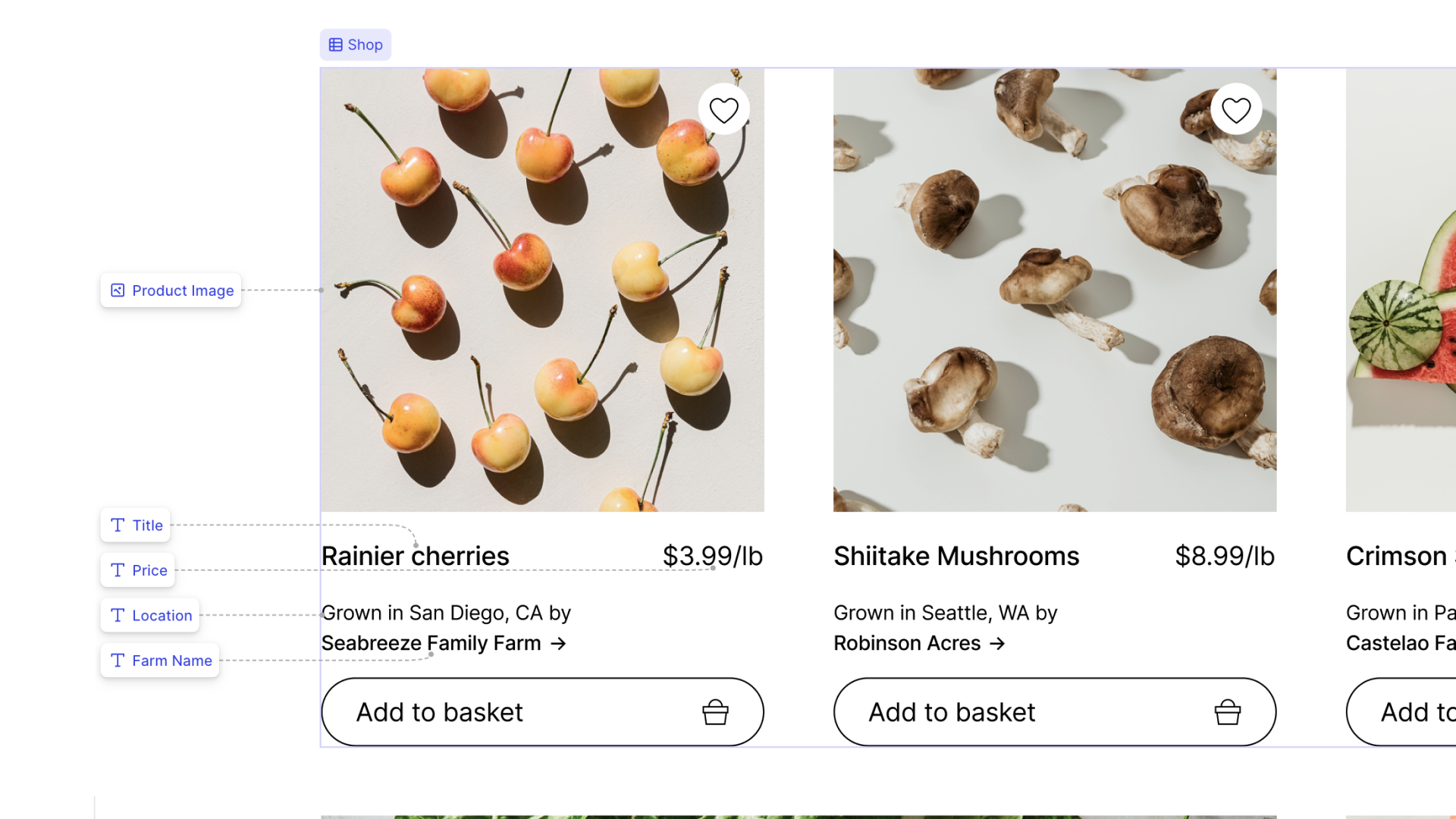Click the basket icon for Rainier cherries
The width and height of the screenshot is (1456, 819).
(715, 712)
